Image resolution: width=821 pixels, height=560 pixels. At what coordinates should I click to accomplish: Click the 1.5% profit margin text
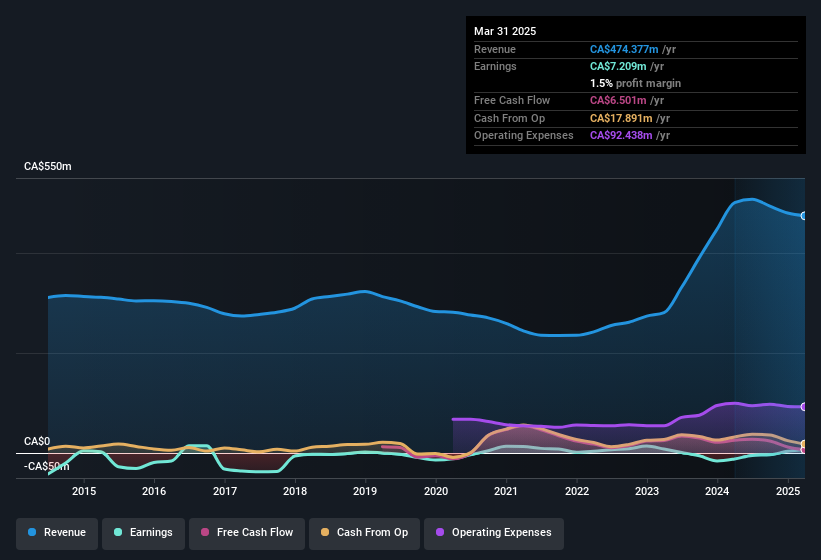click(x=636, y=83)
